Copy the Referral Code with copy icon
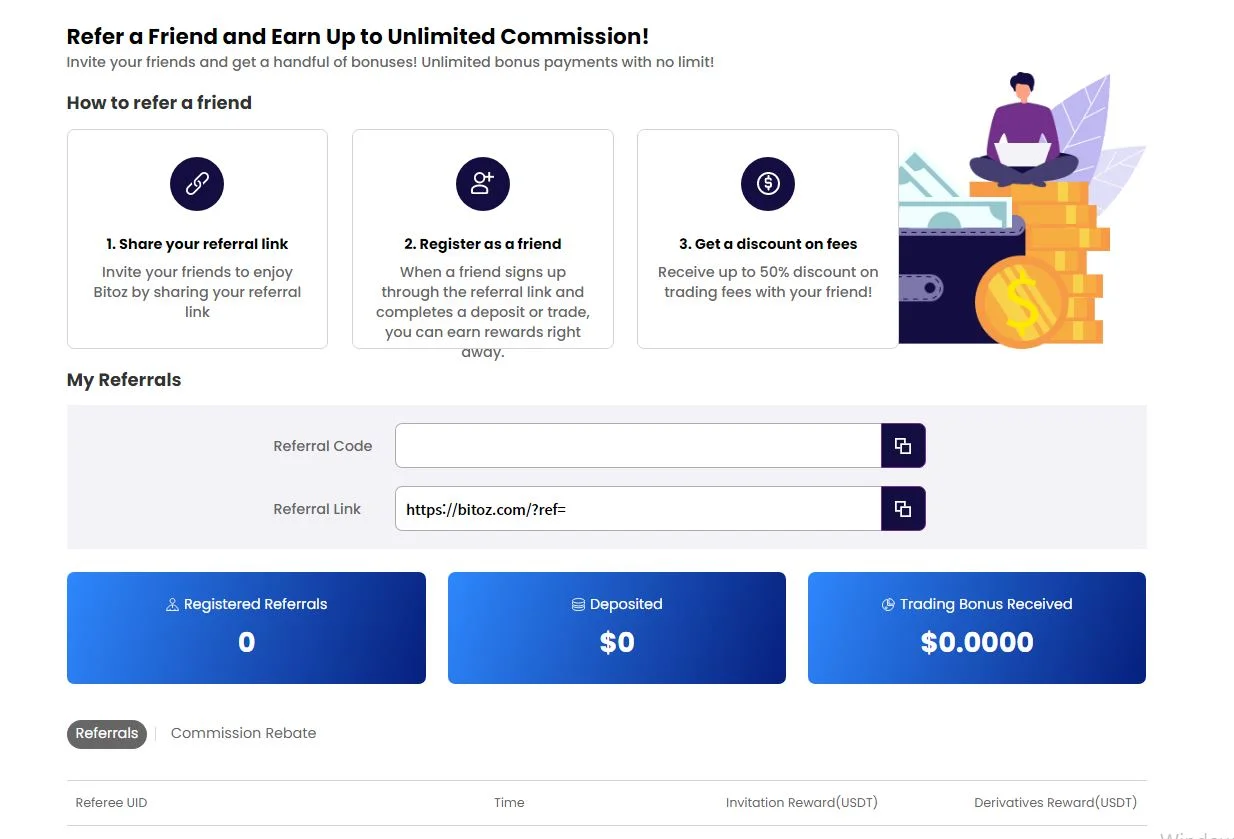Screen dimensions: 1234x839 point(903,446)
